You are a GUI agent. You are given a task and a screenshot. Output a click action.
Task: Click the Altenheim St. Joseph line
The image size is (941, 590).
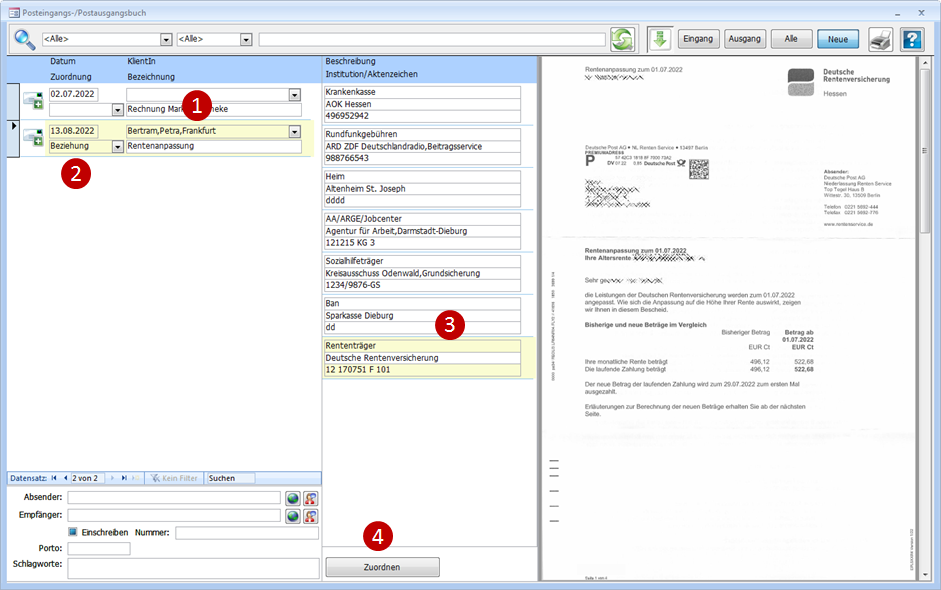tap(422, 188)
